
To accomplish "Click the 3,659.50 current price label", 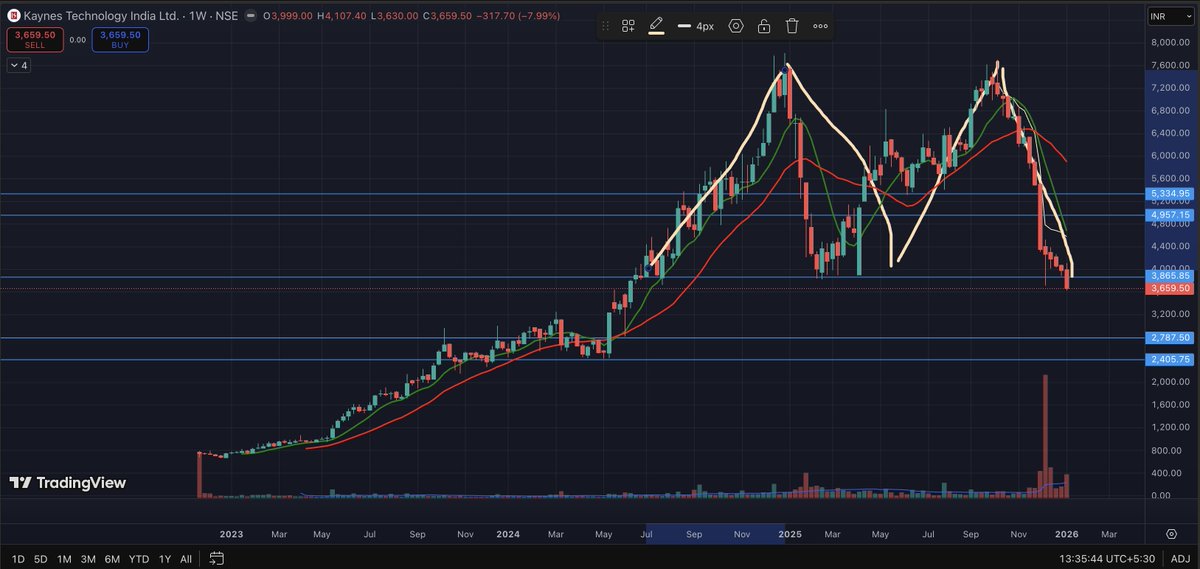I will tap(1168, 289).
